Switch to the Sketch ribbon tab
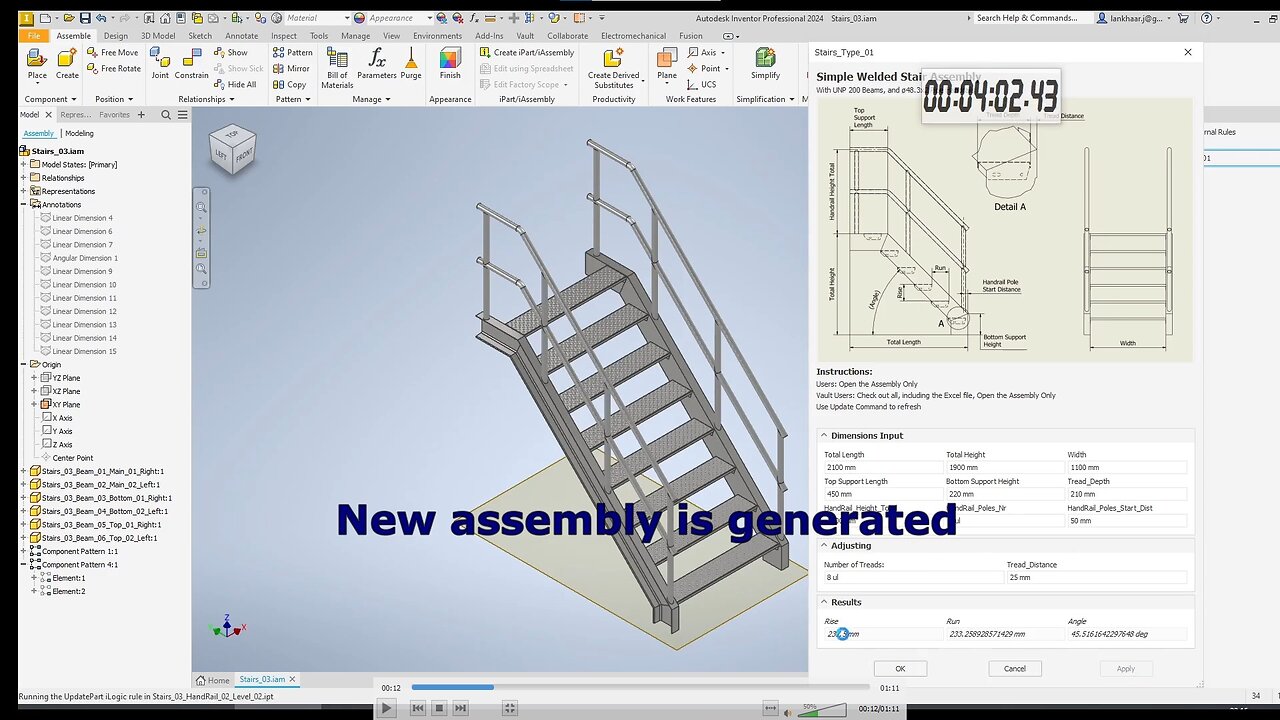 point(200,36)
